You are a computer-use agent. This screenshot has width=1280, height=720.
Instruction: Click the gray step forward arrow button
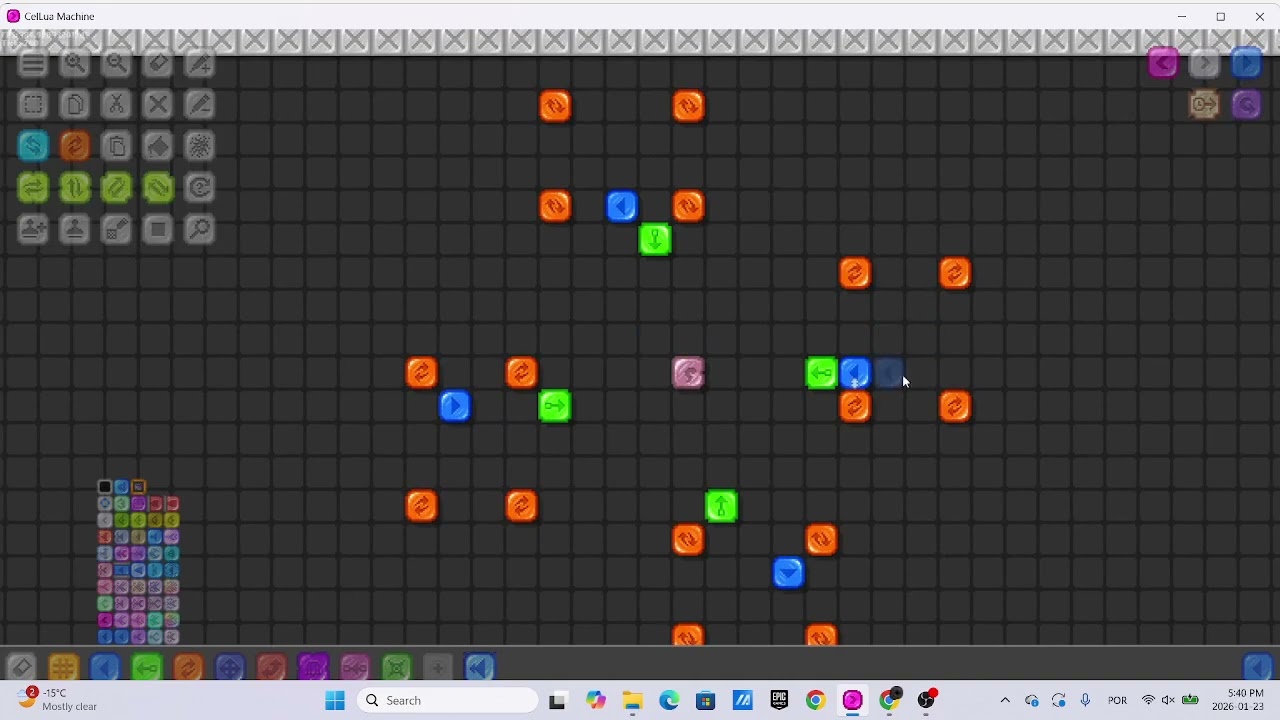1205,64
